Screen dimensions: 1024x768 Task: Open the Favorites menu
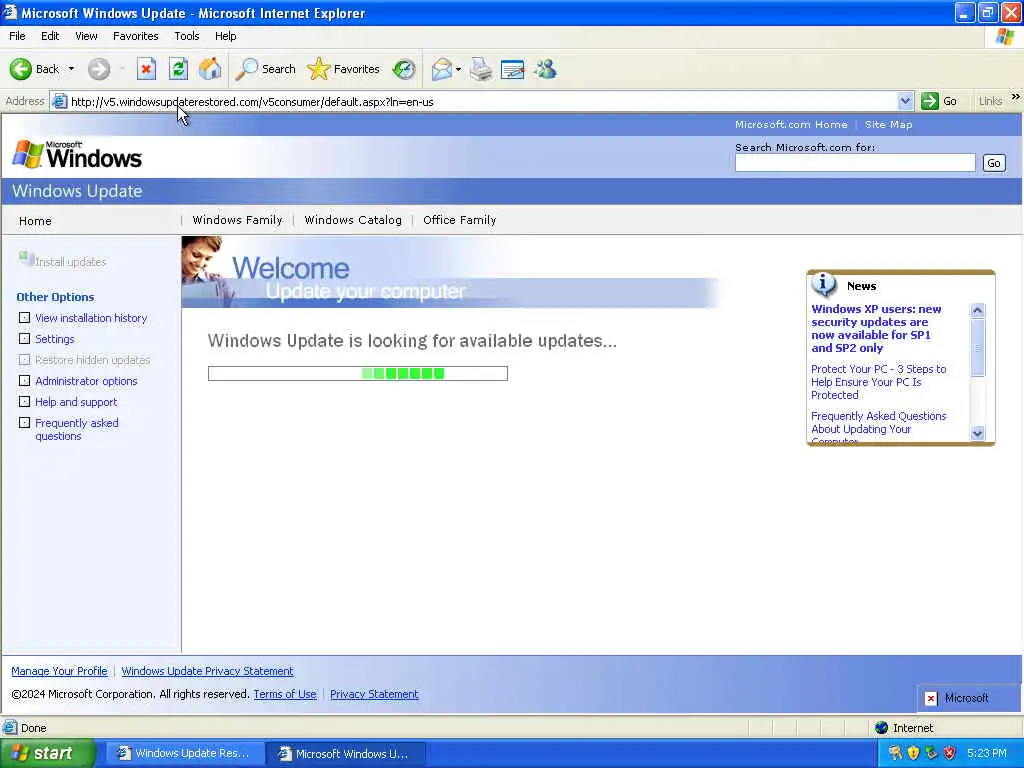135,36
